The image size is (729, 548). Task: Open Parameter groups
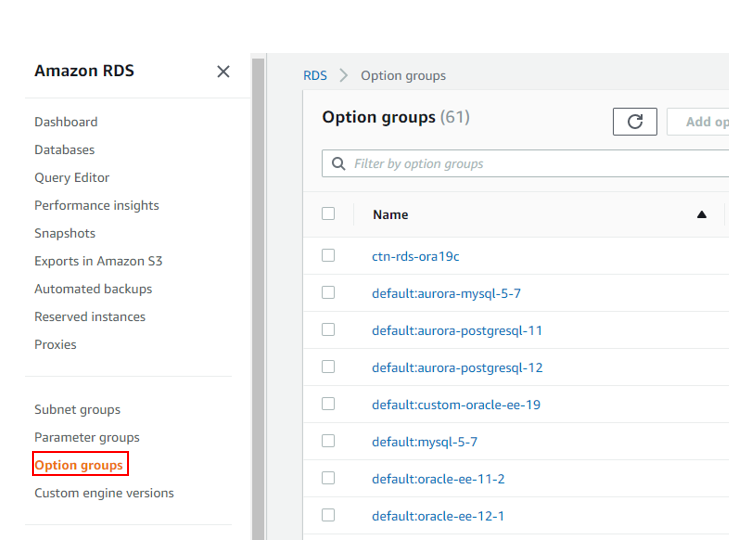click(87, 437)
